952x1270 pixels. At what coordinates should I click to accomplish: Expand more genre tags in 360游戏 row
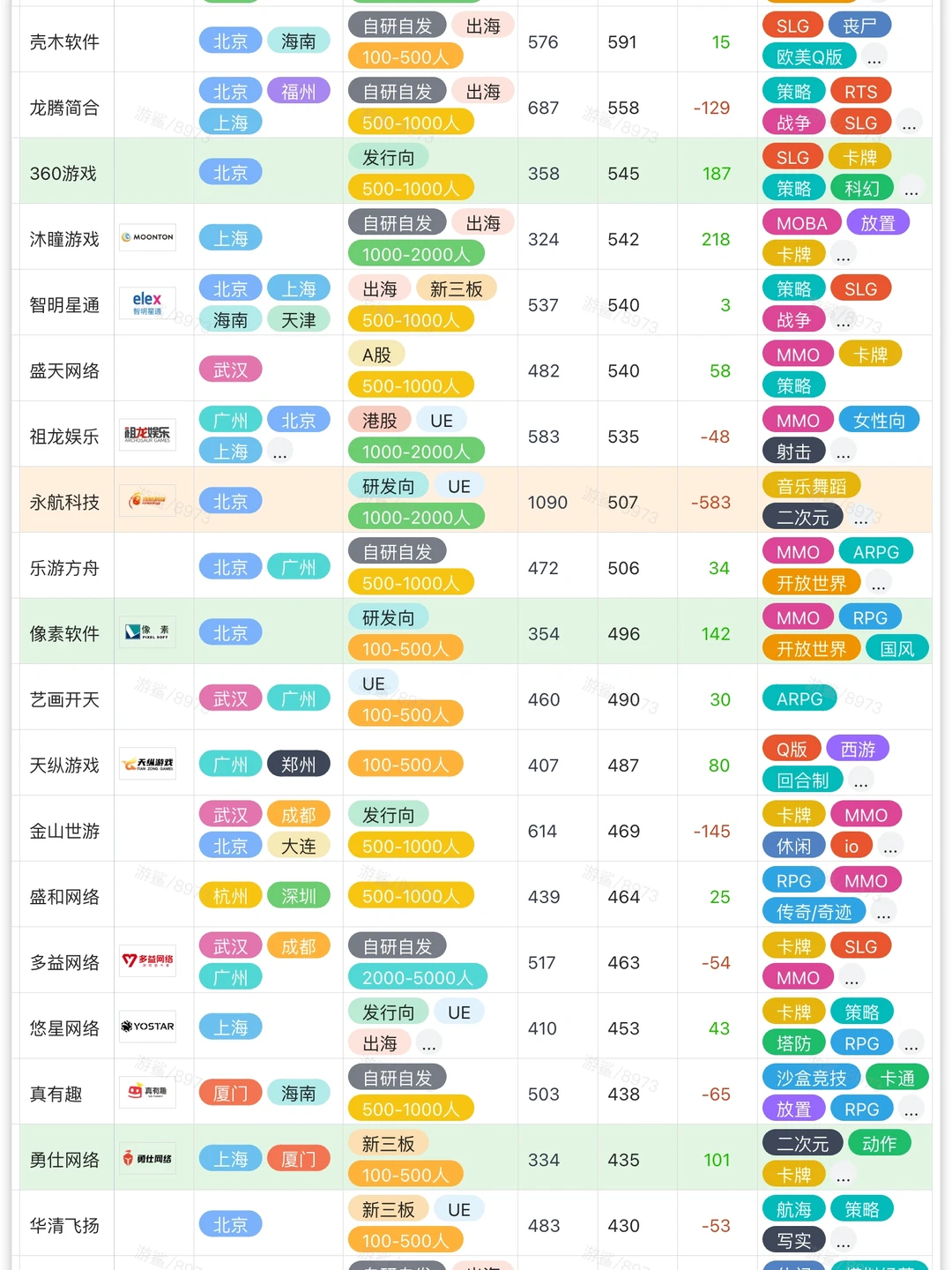(911, 188)
